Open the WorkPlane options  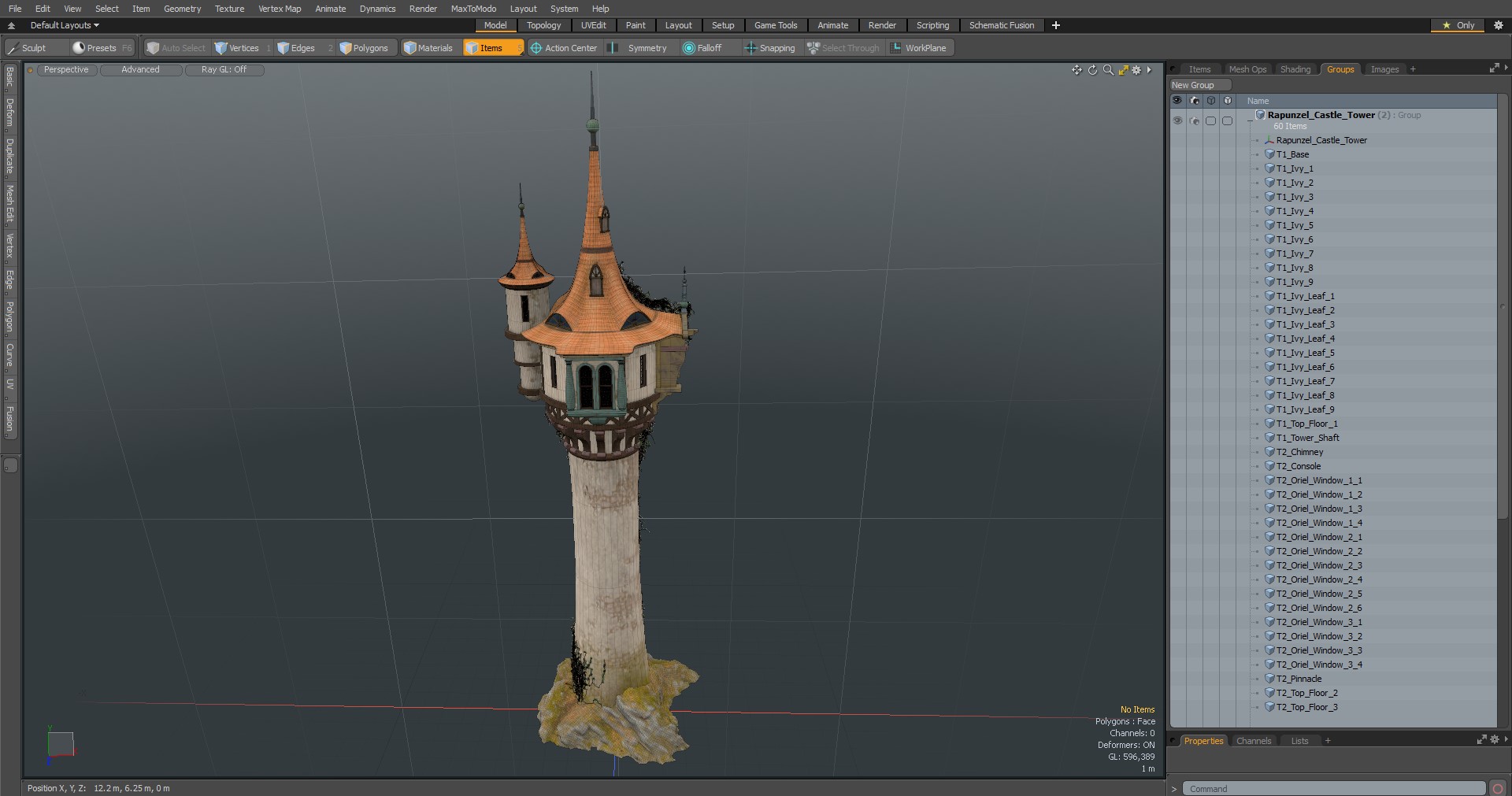pyautogui.click(x=920, y=48)
